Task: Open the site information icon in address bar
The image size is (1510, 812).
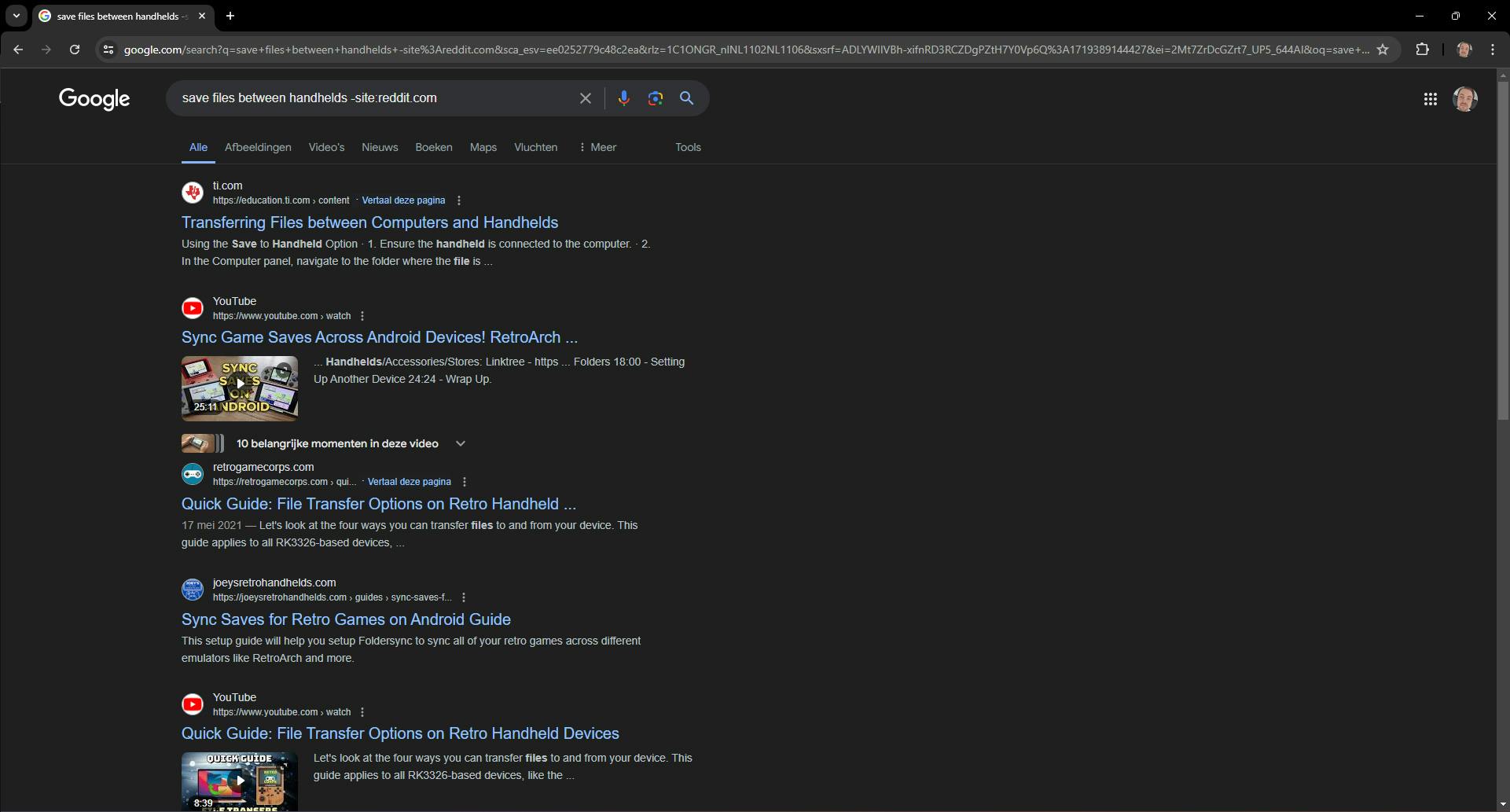Action: [108, 50]
